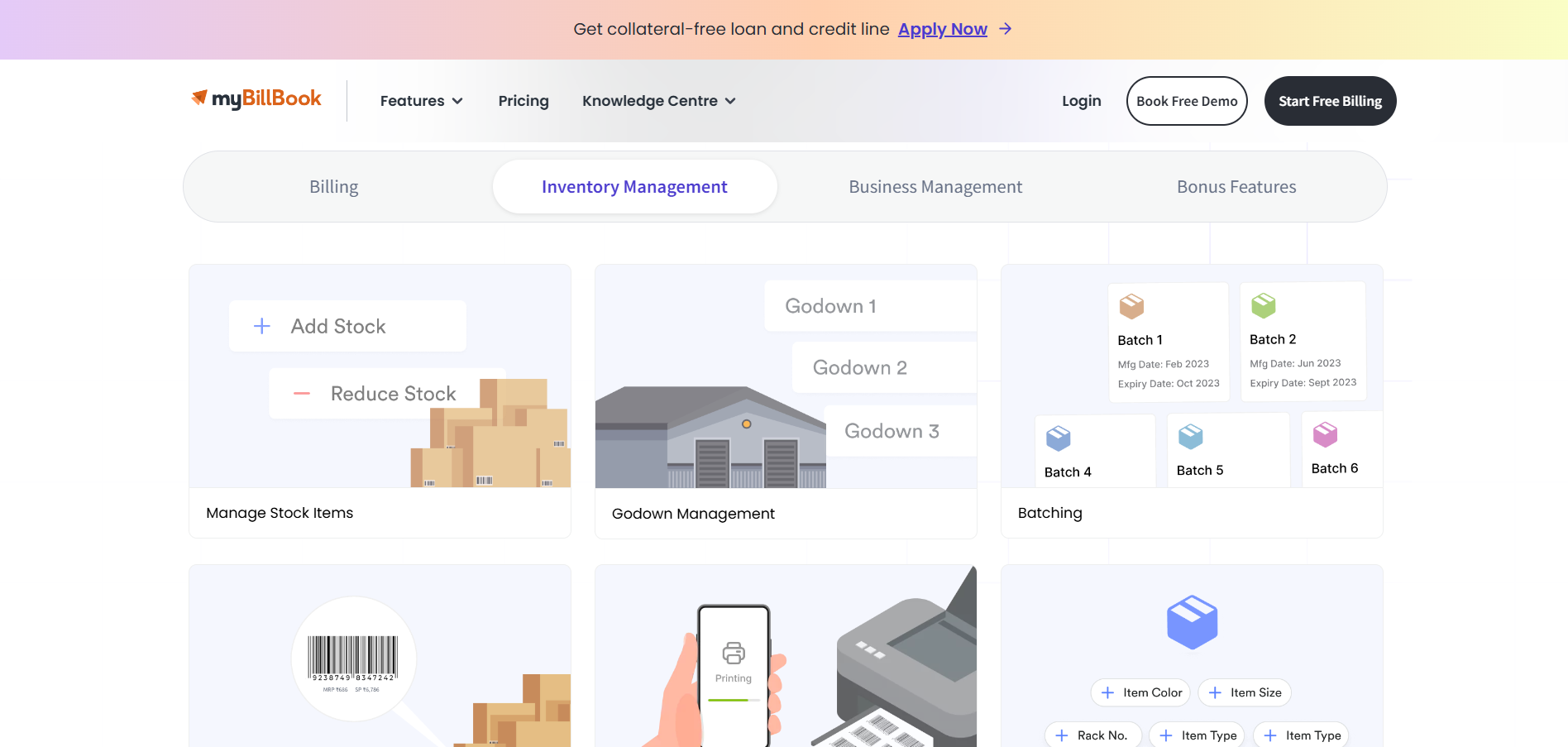
Task: Click the plus icon next to Add Stock
Action: pos(262,327)
